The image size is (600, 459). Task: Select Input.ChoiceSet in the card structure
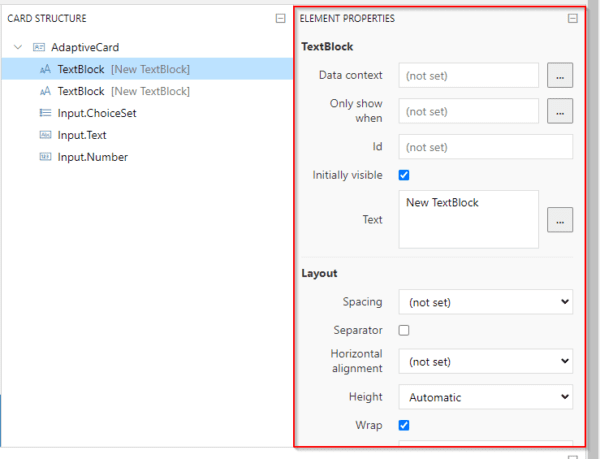pyautogui.click(x=97, y=113)
